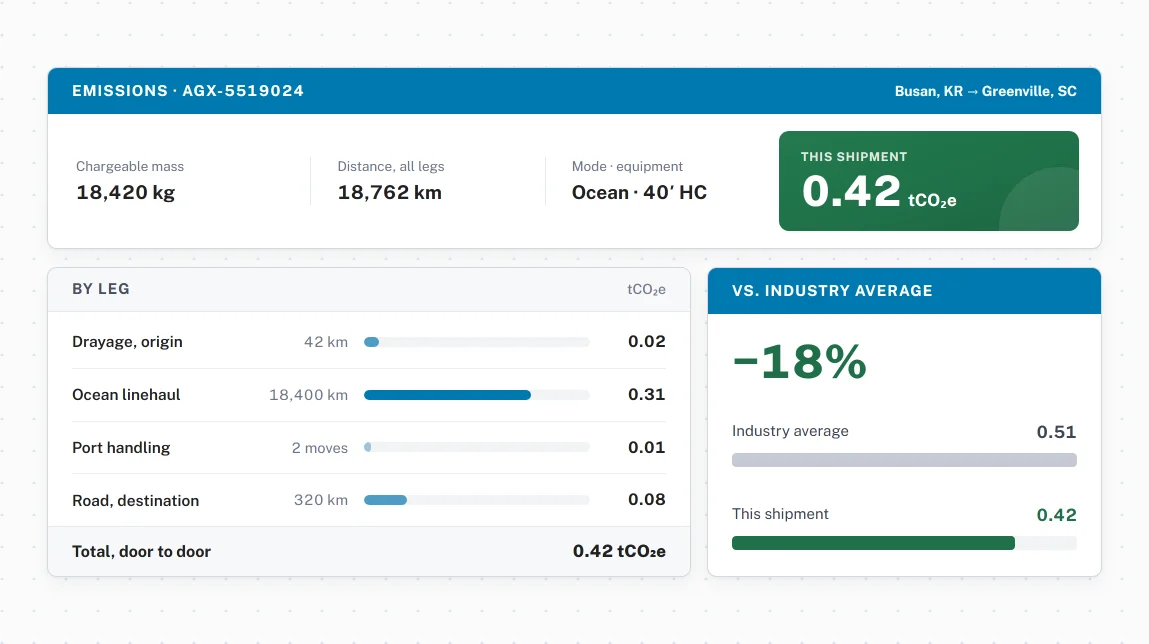Select the −18% comparison figure
This screenshot has height=644, width=1149.
799,361
